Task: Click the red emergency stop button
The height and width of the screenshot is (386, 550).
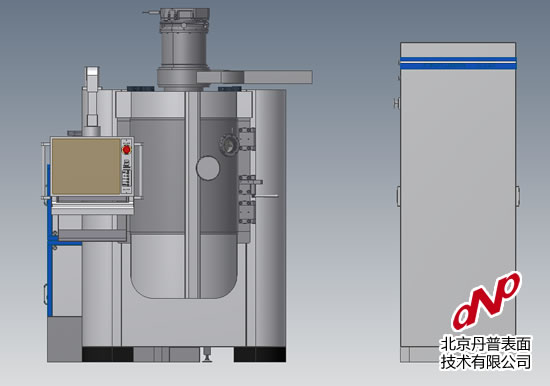Action: 127,150
